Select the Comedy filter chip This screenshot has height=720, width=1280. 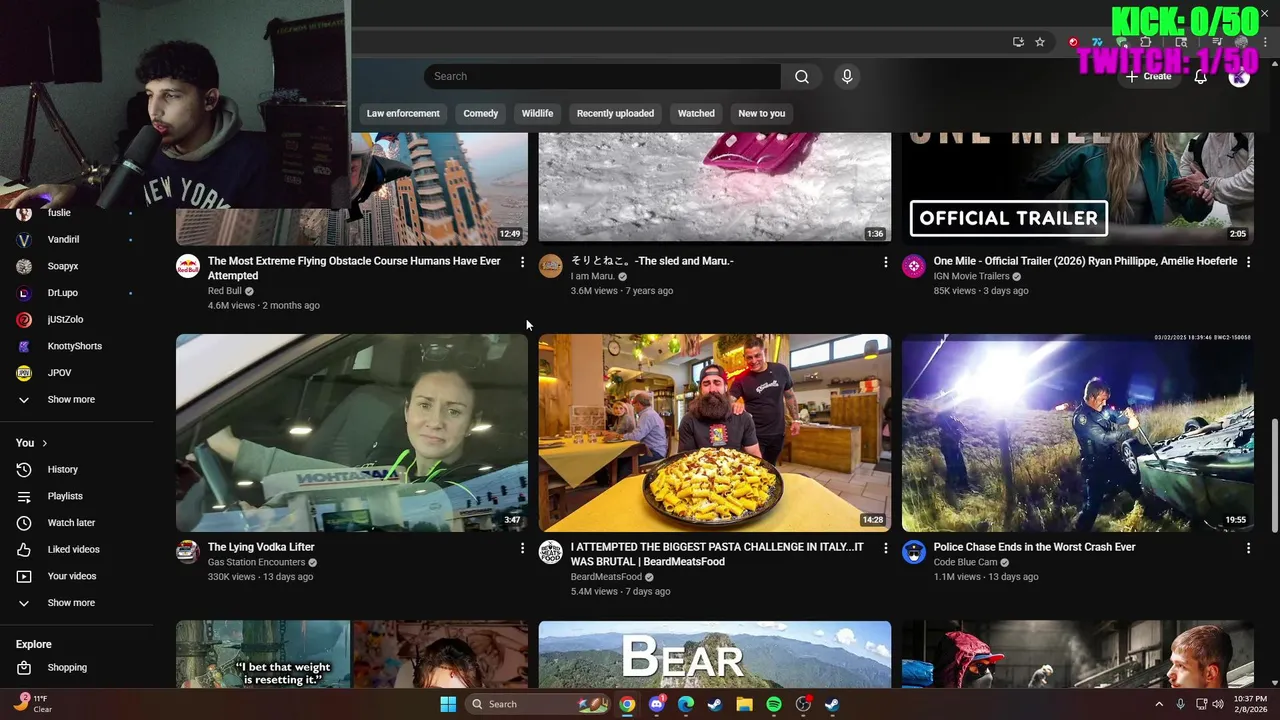(x=480, y=113)
